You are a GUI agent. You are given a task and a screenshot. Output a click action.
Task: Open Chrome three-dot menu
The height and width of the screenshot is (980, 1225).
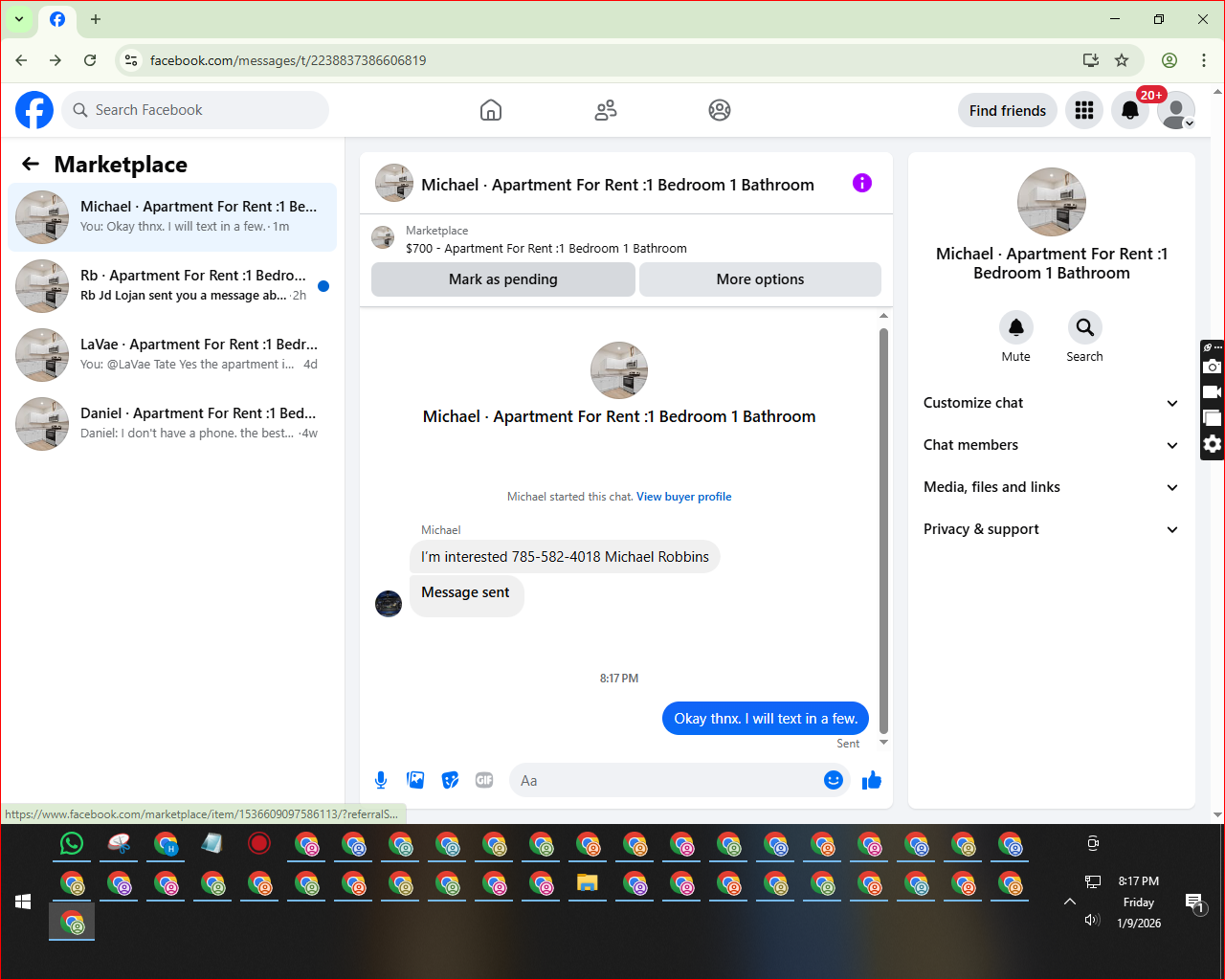tap(1204, 60)
